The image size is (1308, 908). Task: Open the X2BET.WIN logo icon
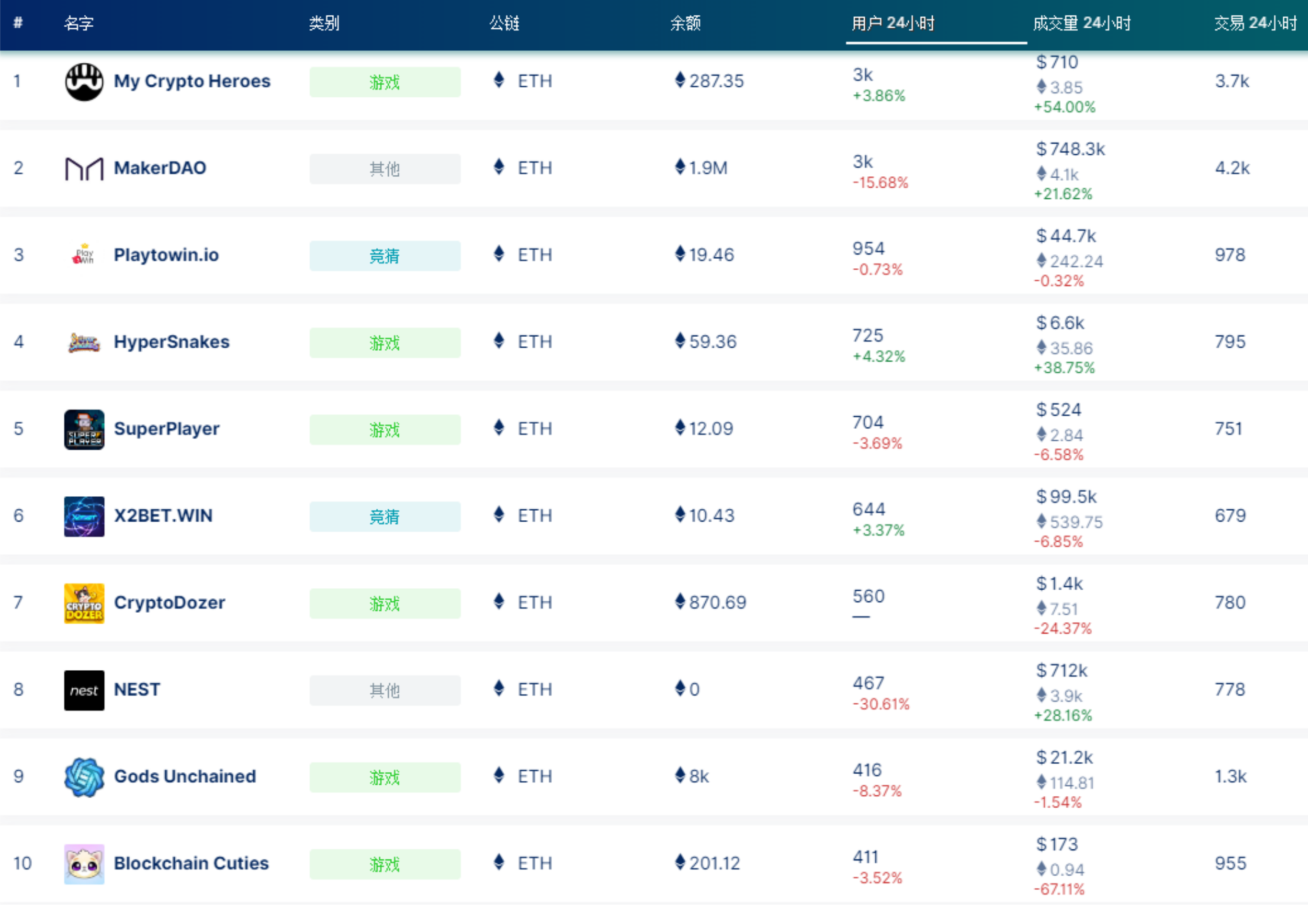tap(84, 516)
